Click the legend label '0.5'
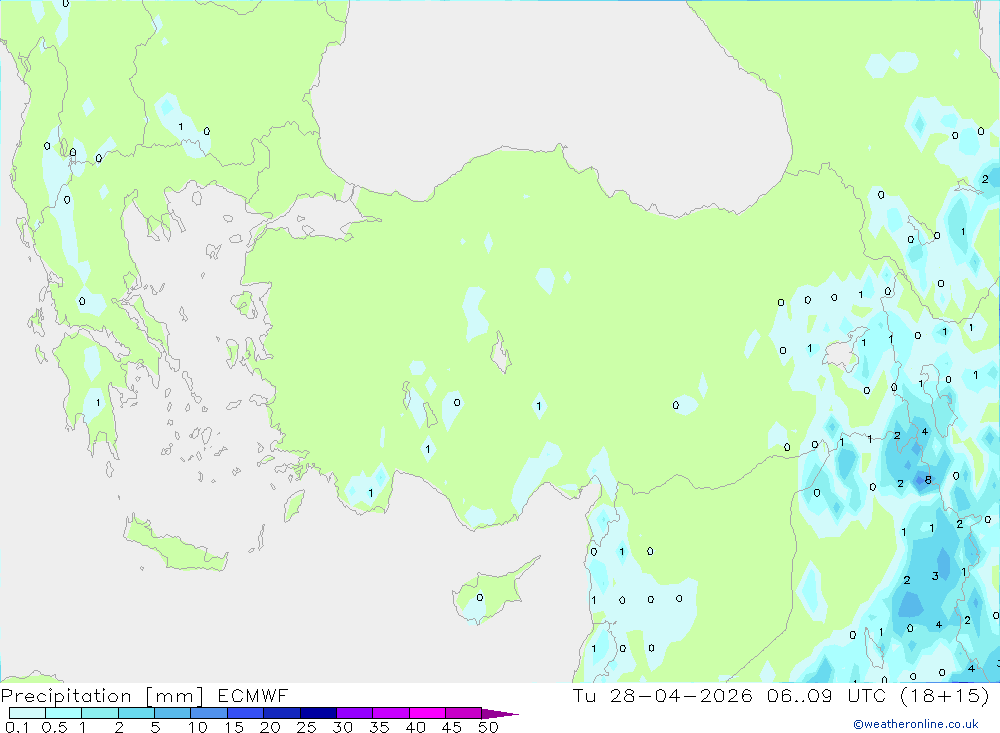1000x733 pixels. coord(54,727)
